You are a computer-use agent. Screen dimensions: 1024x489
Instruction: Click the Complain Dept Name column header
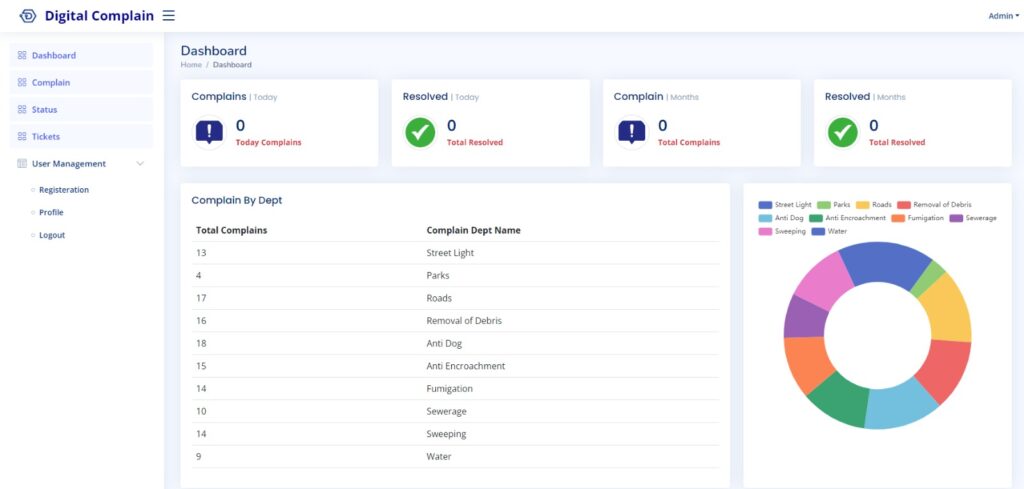coord(473,230)
